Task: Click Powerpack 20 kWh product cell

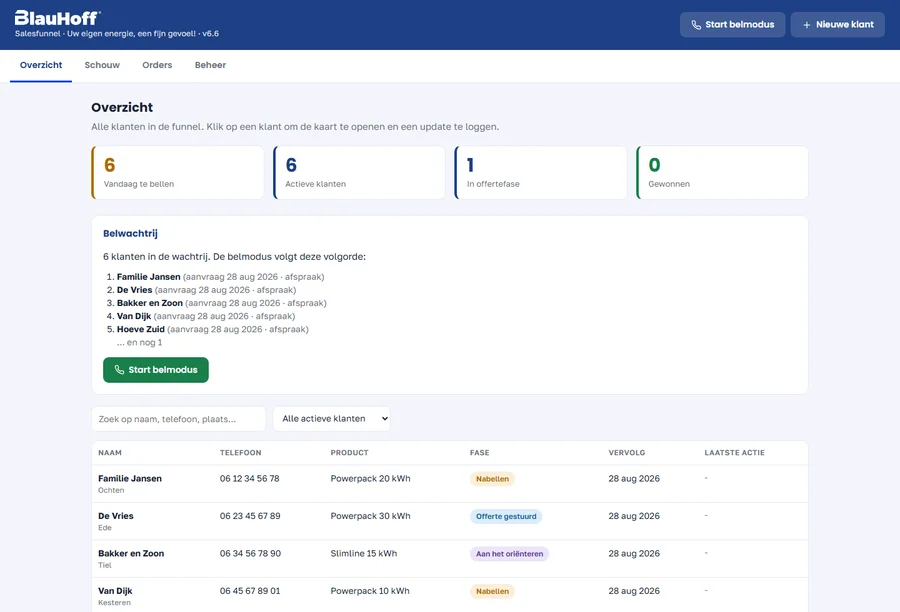Action: click(x=370, y=479)
